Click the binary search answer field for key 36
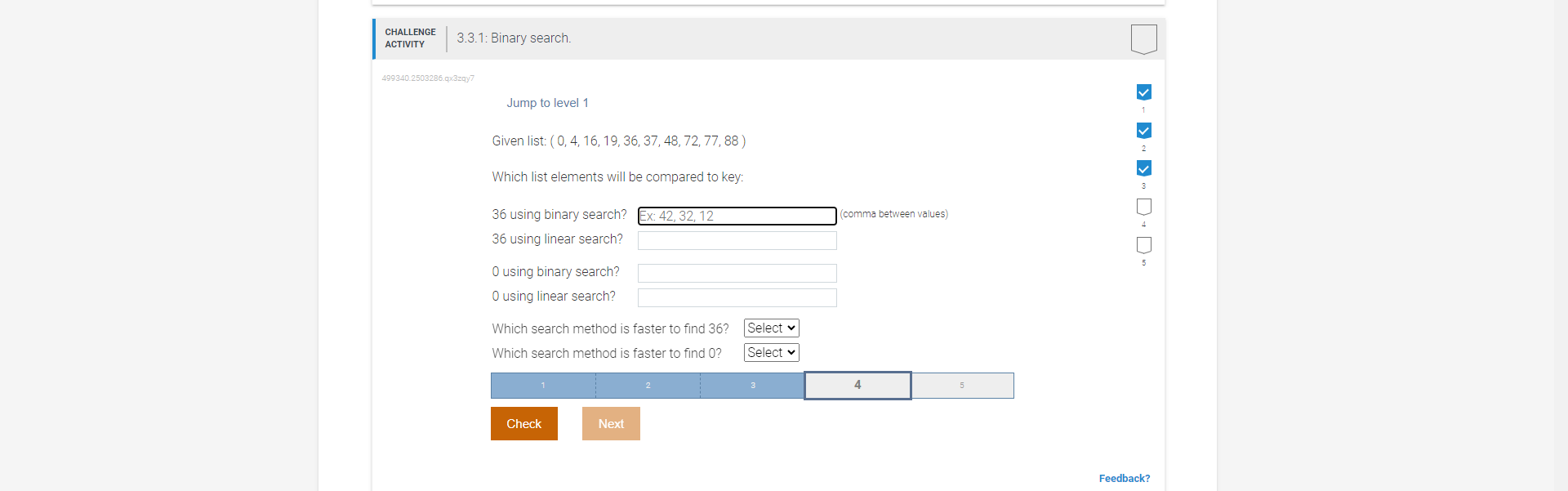The image size is (1568, 491). 736,216
